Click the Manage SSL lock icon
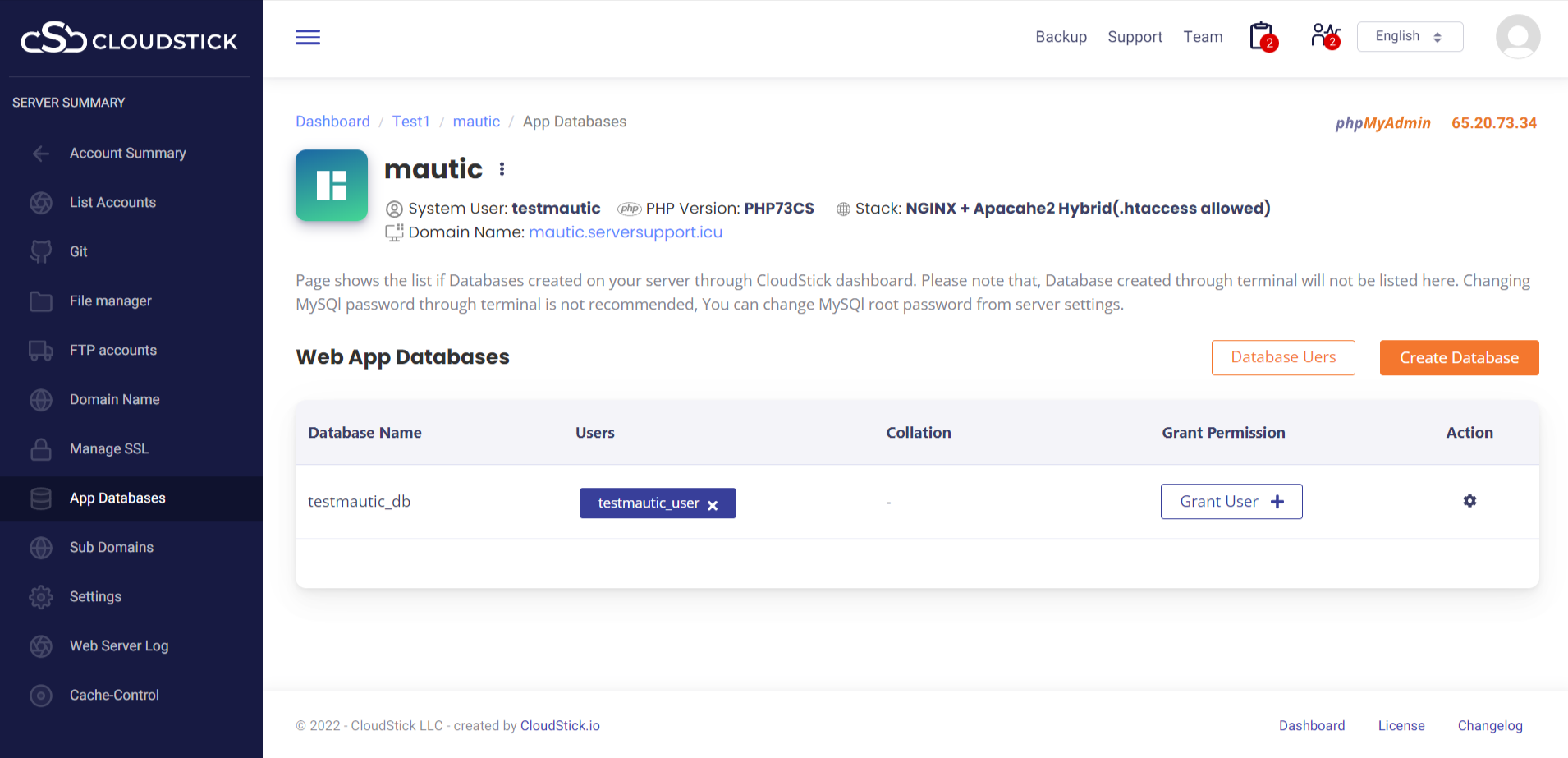Screen dimensions: 1568x758 pyautogui.click(x=41, y=449)
